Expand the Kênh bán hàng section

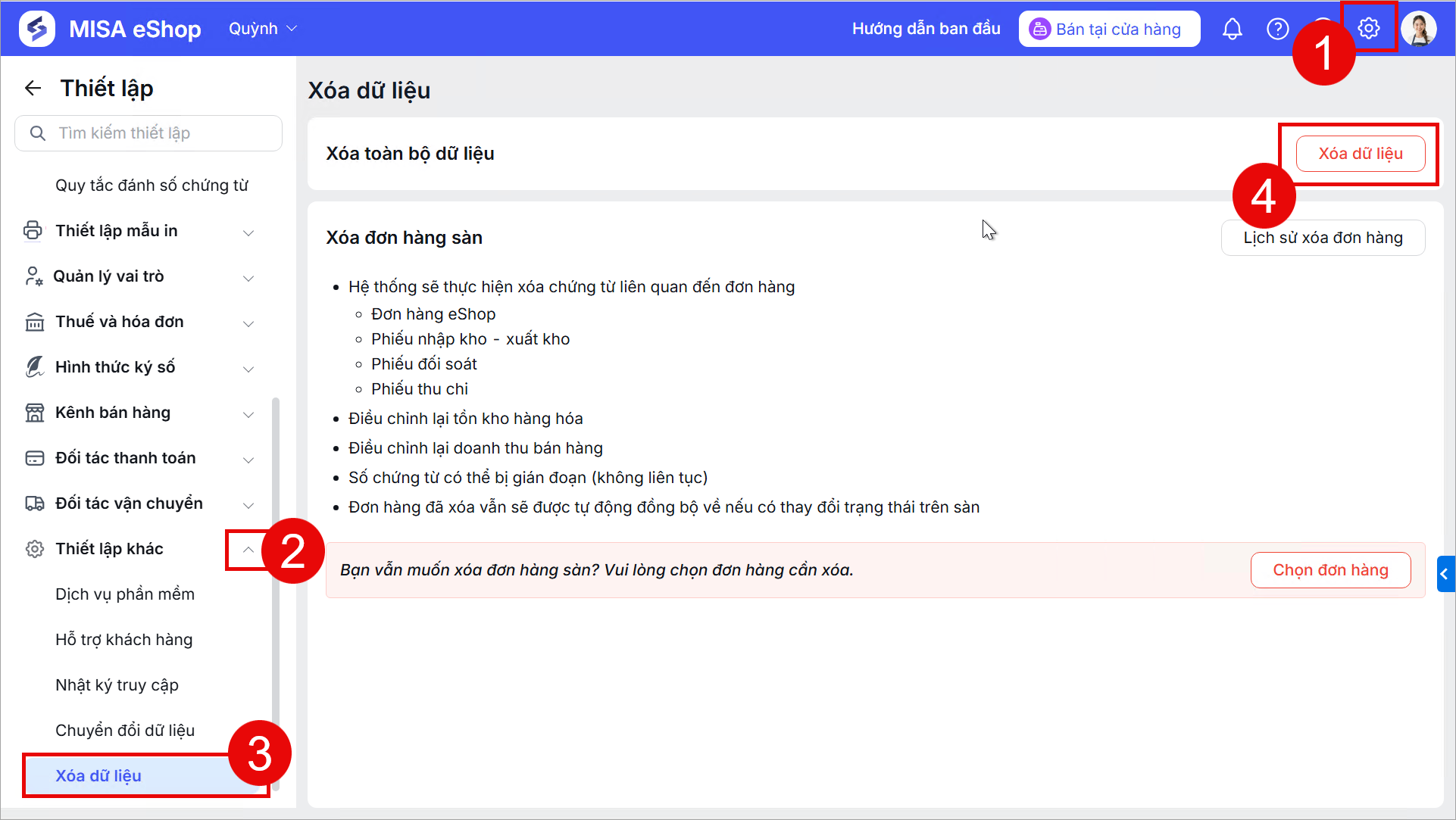pos(248,414)
